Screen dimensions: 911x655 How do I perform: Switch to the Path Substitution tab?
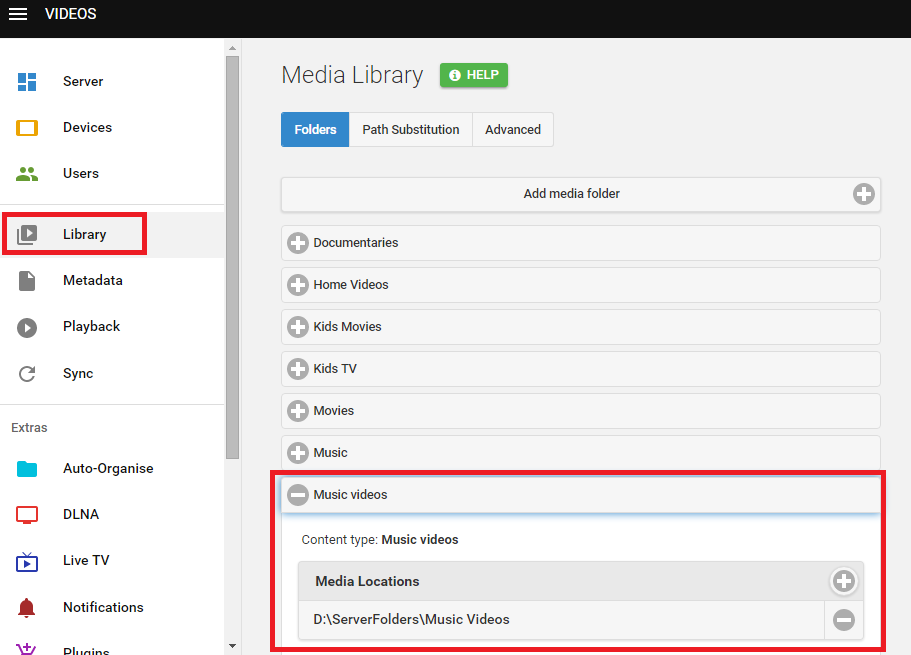(x=410, y=130)
